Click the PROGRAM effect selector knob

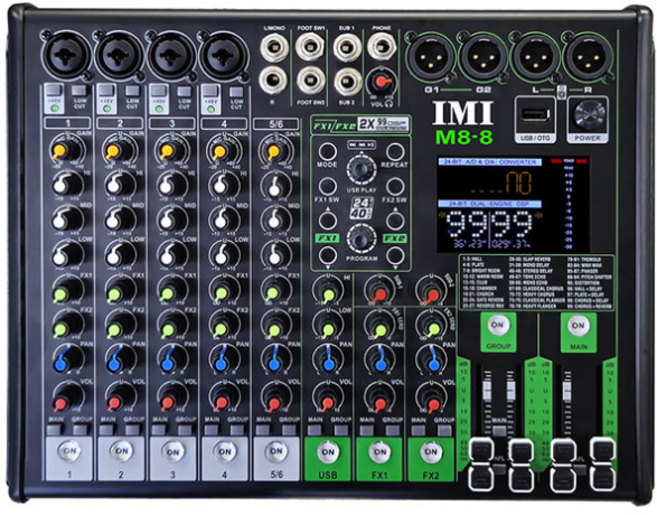click(x=360, y=236)
